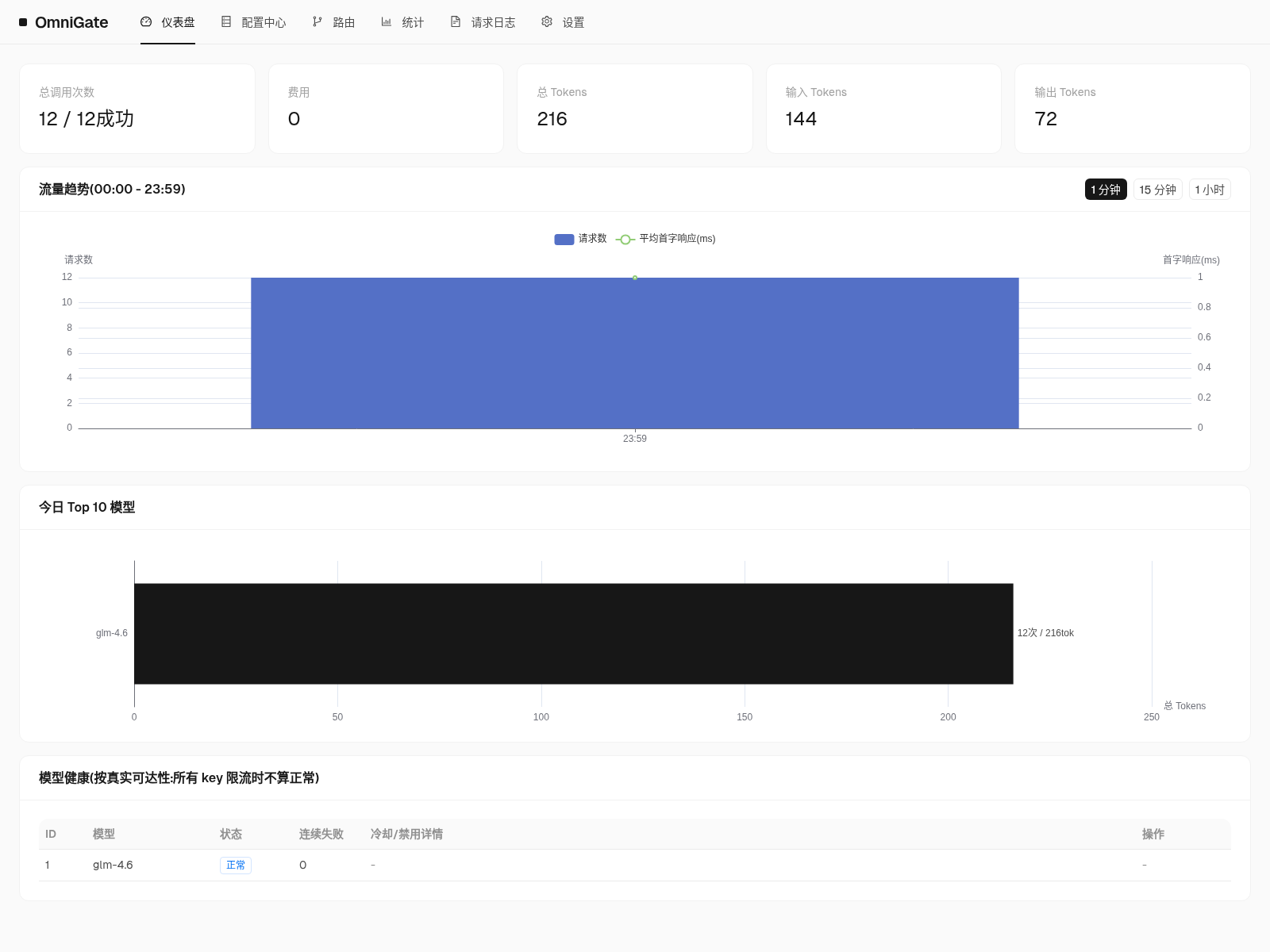Click the 操作 column header
This screenshot has height=952, width=1270.
[1153, 835]
